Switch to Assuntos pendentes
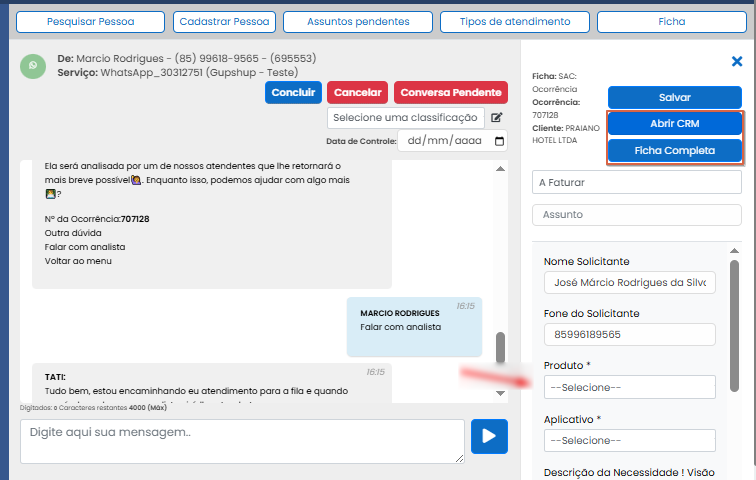 [x=358, y=21]
